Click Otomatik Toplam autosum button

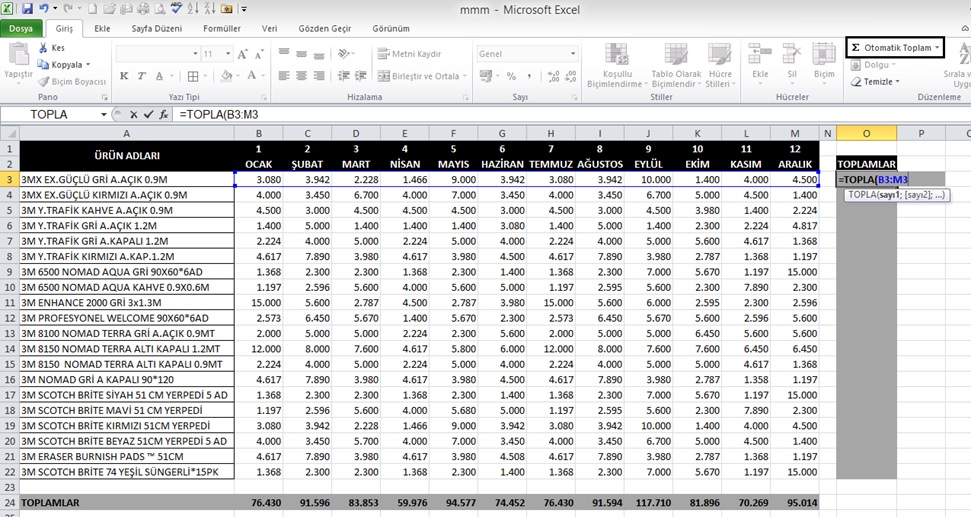click(x=895, y=48)
